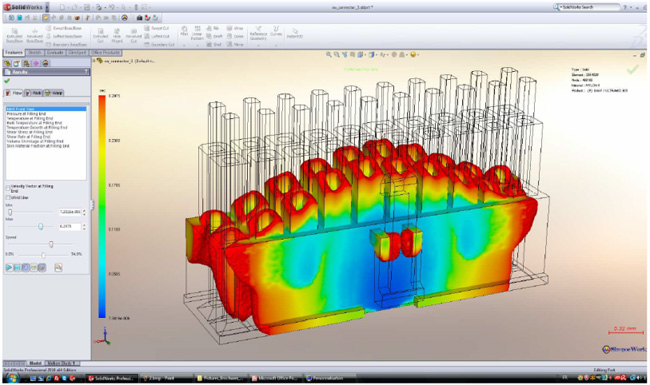The height and width of the screenshot is (385, 650).
Task: Click the Instant3D icon
Action: tap(295, 33)
